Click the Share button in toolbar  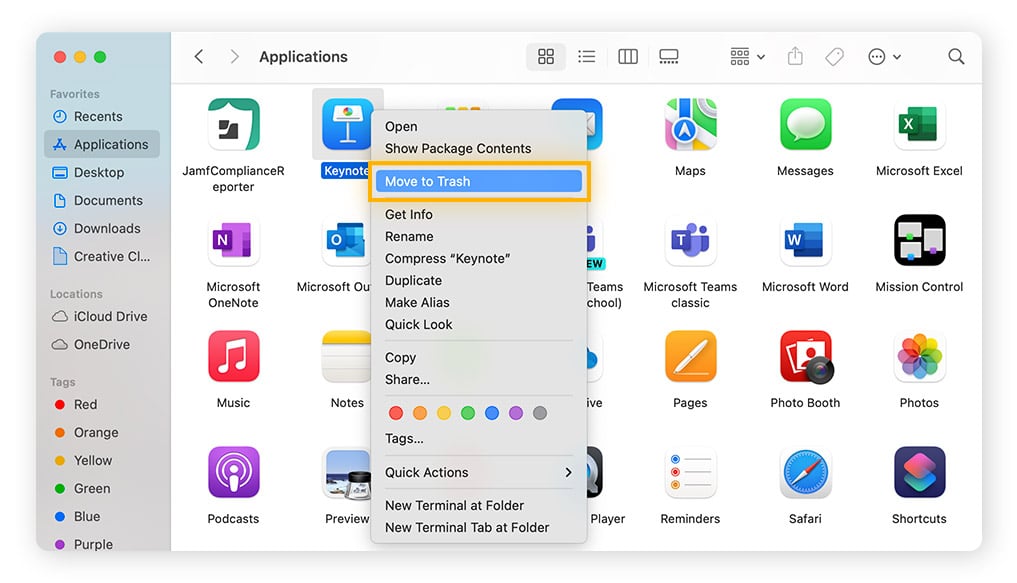[x=795, y=57]
